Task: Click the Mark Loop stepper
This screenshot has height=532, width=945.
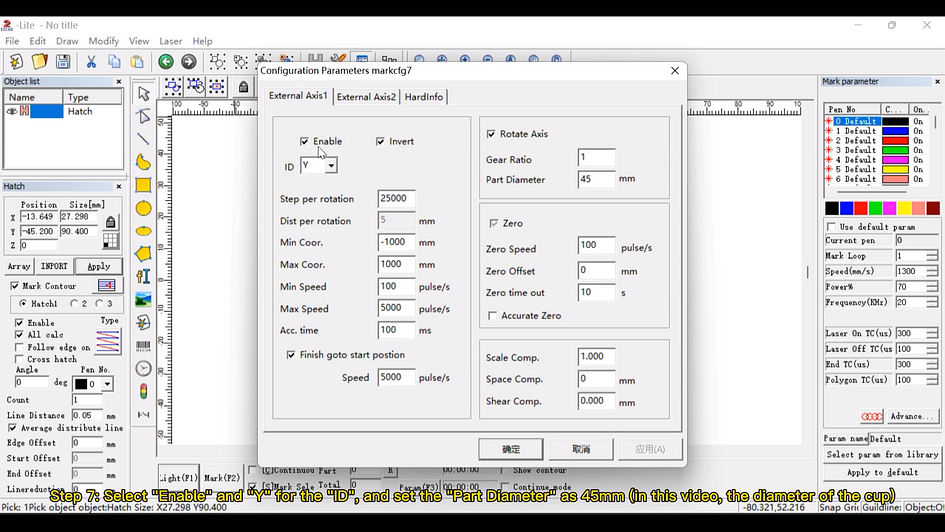Action: point(932,256)
